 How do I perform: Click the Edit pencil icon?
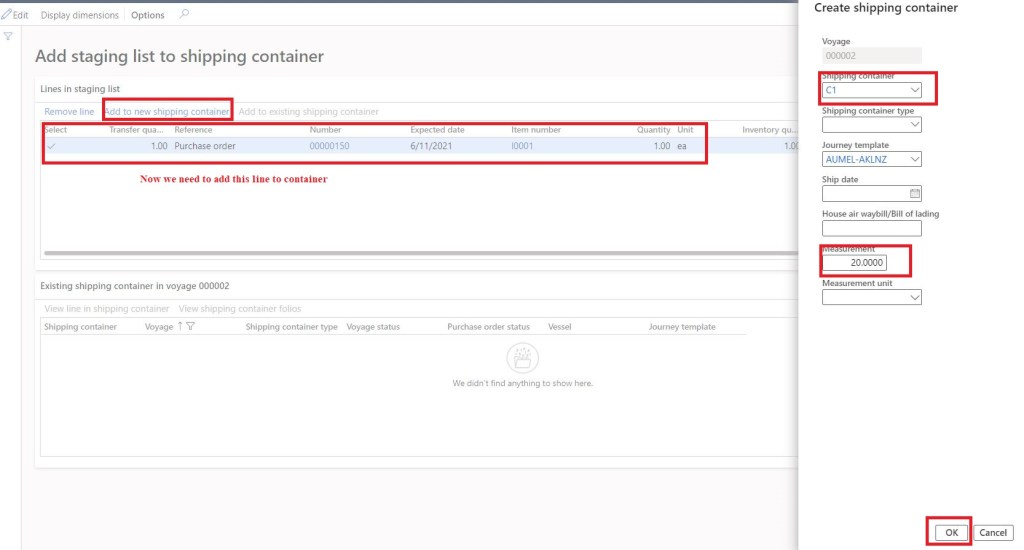point(7,15)
